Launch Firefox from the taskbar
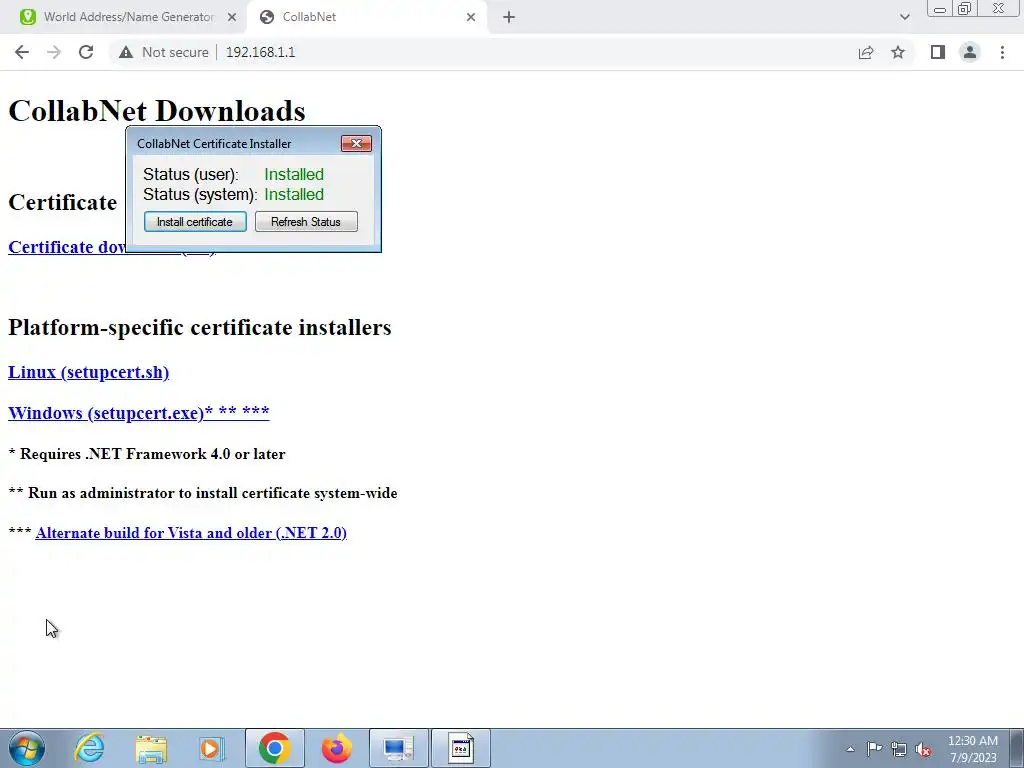This screenshot has width=1024, height=768. pos(336,748)
